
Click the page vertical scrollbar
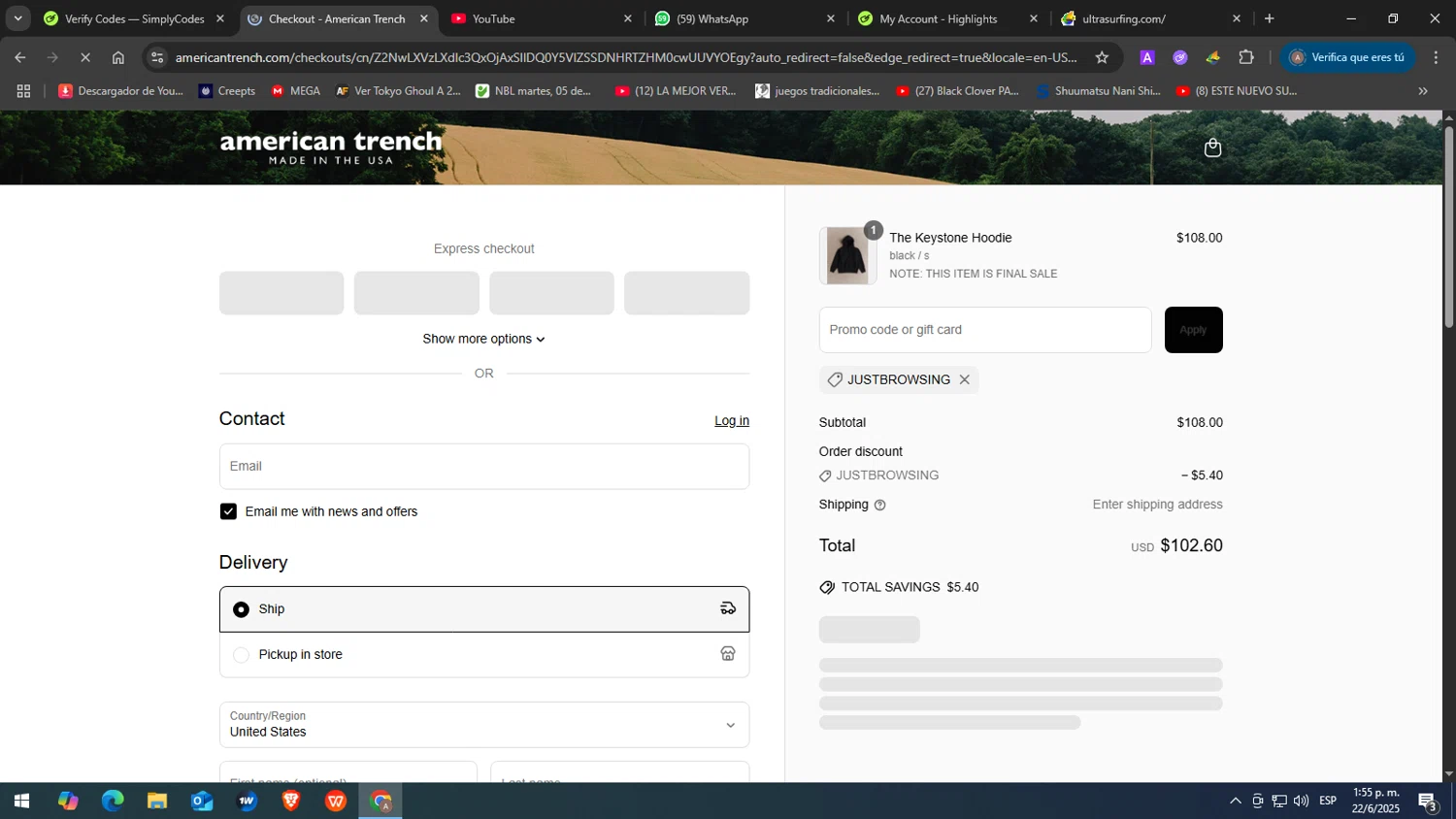pos(1448,225)
